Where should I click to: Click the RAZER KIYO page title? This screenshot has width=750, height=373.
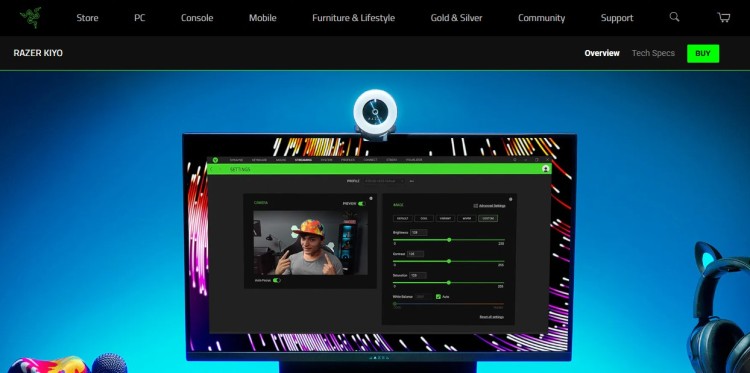point(38,53)
